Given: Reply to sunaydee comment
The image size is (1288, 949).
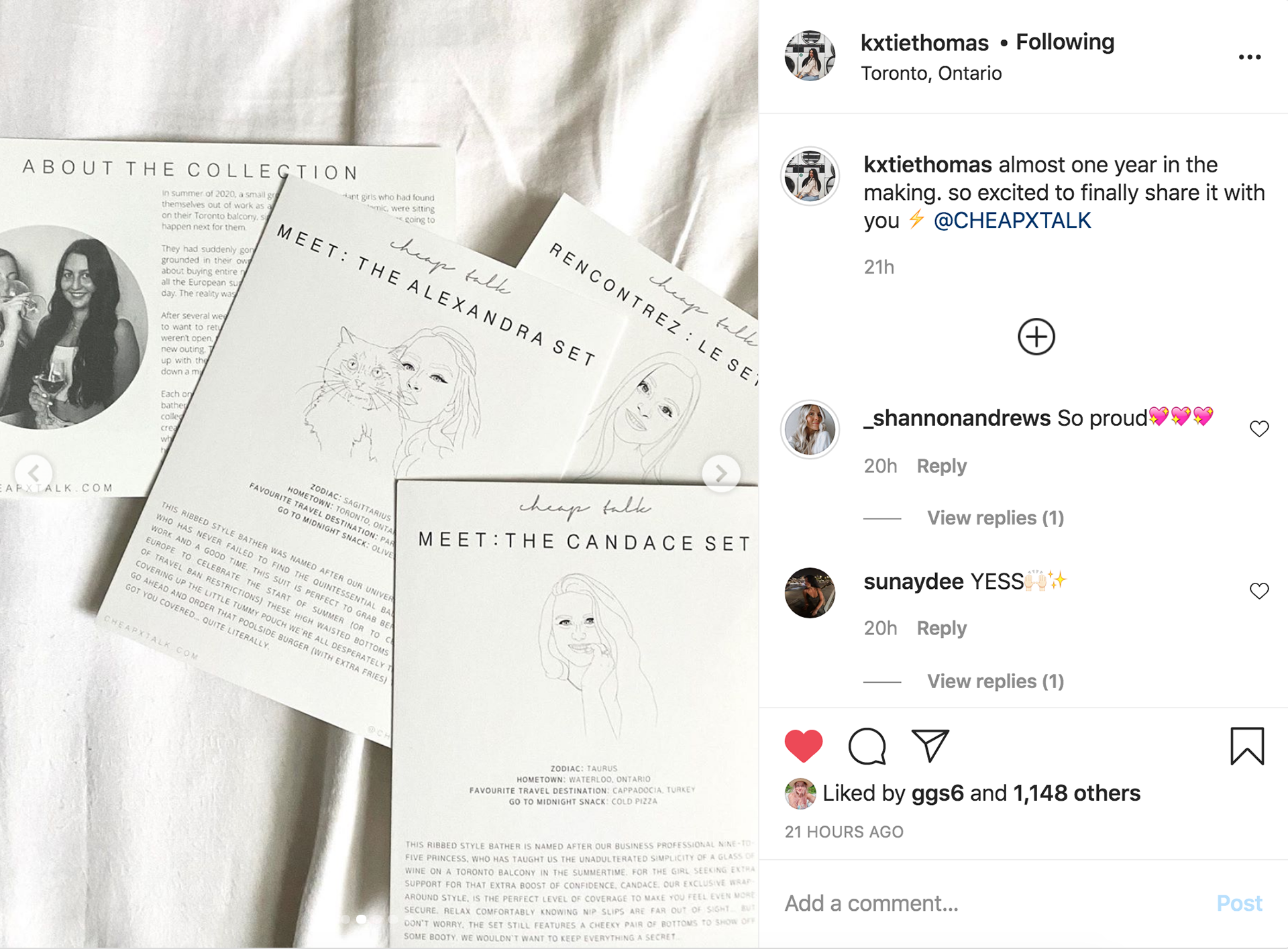Looking at the screenshot, I should [x=941, y=628].
